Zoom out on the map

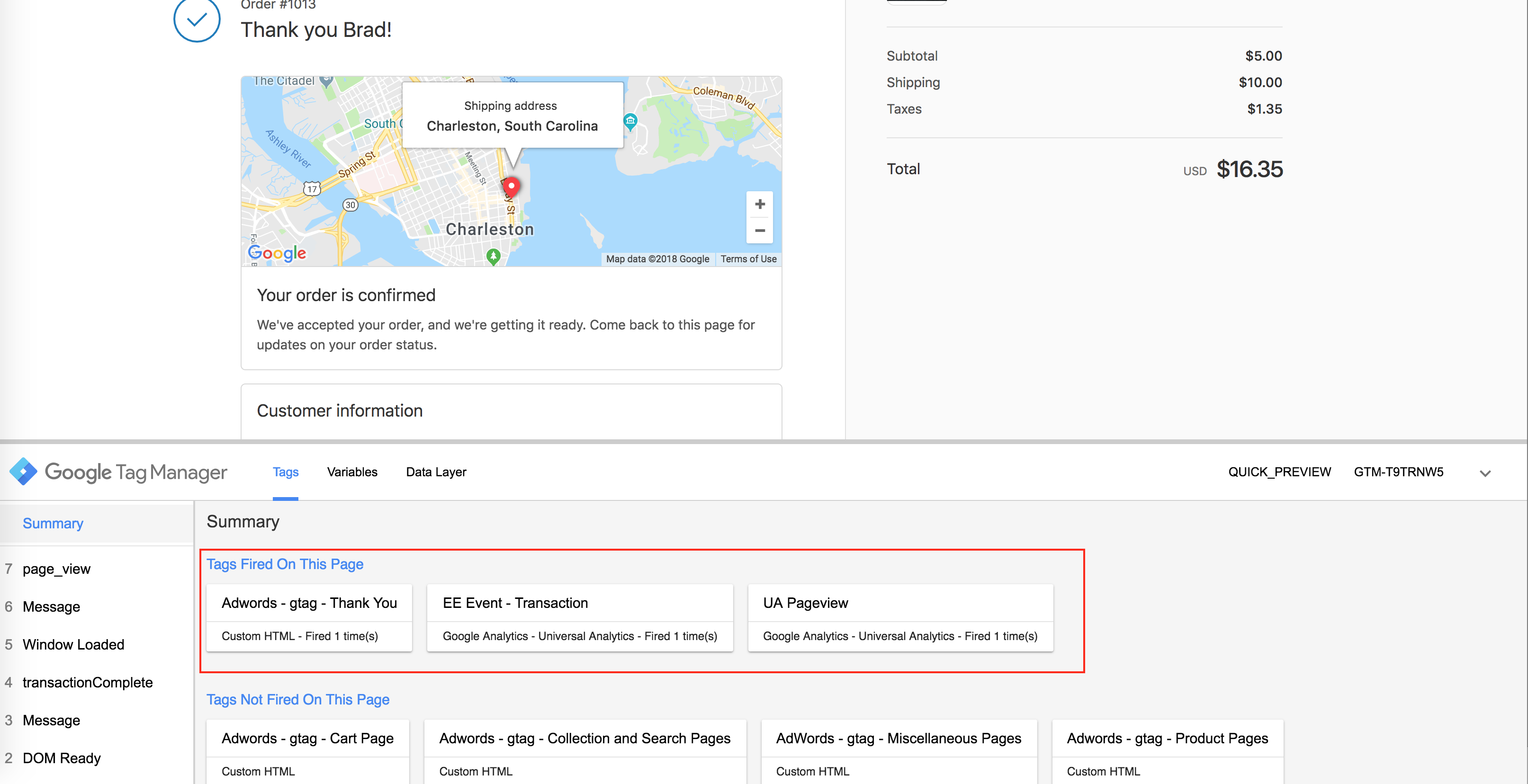pos(759,230)
